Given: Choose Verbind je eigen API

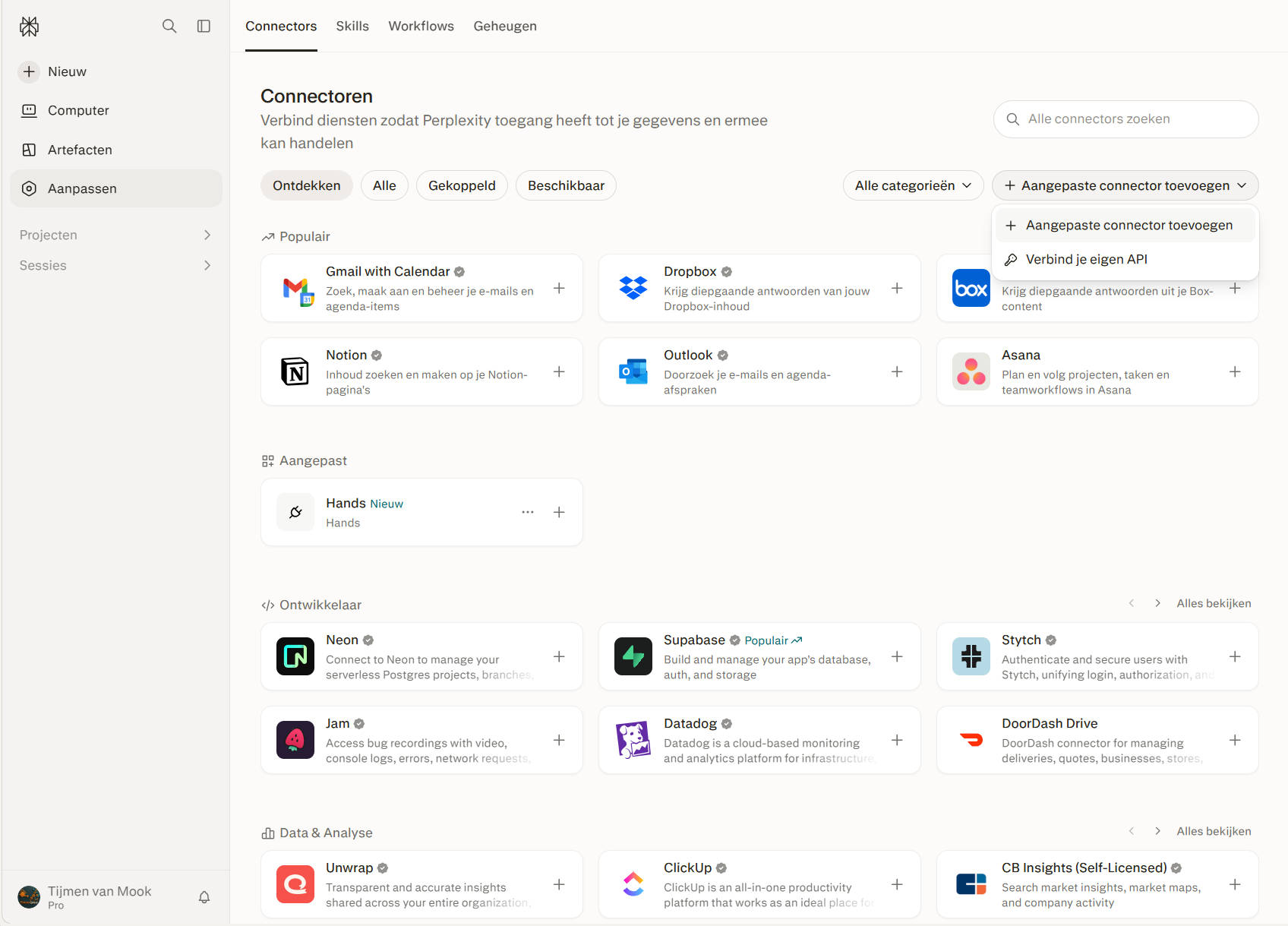Looking at the screenshot, I should click(x=1125, y=260).
